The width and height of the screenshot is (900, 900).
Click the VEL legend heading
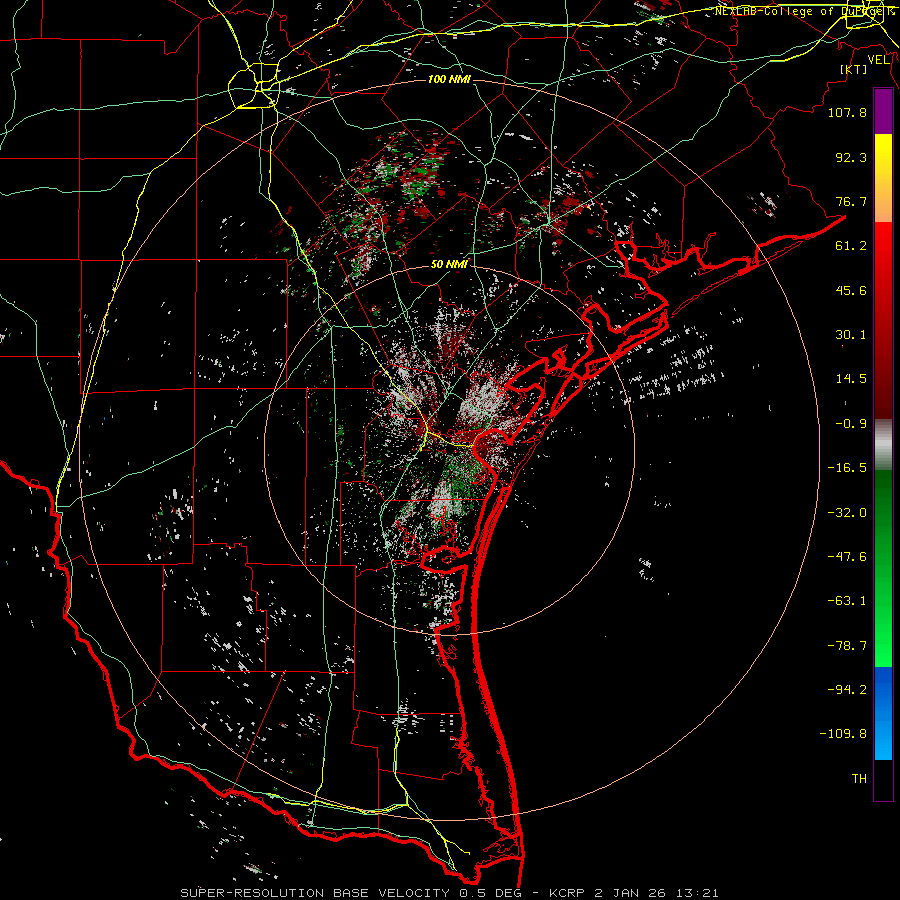tap(878, 60)
